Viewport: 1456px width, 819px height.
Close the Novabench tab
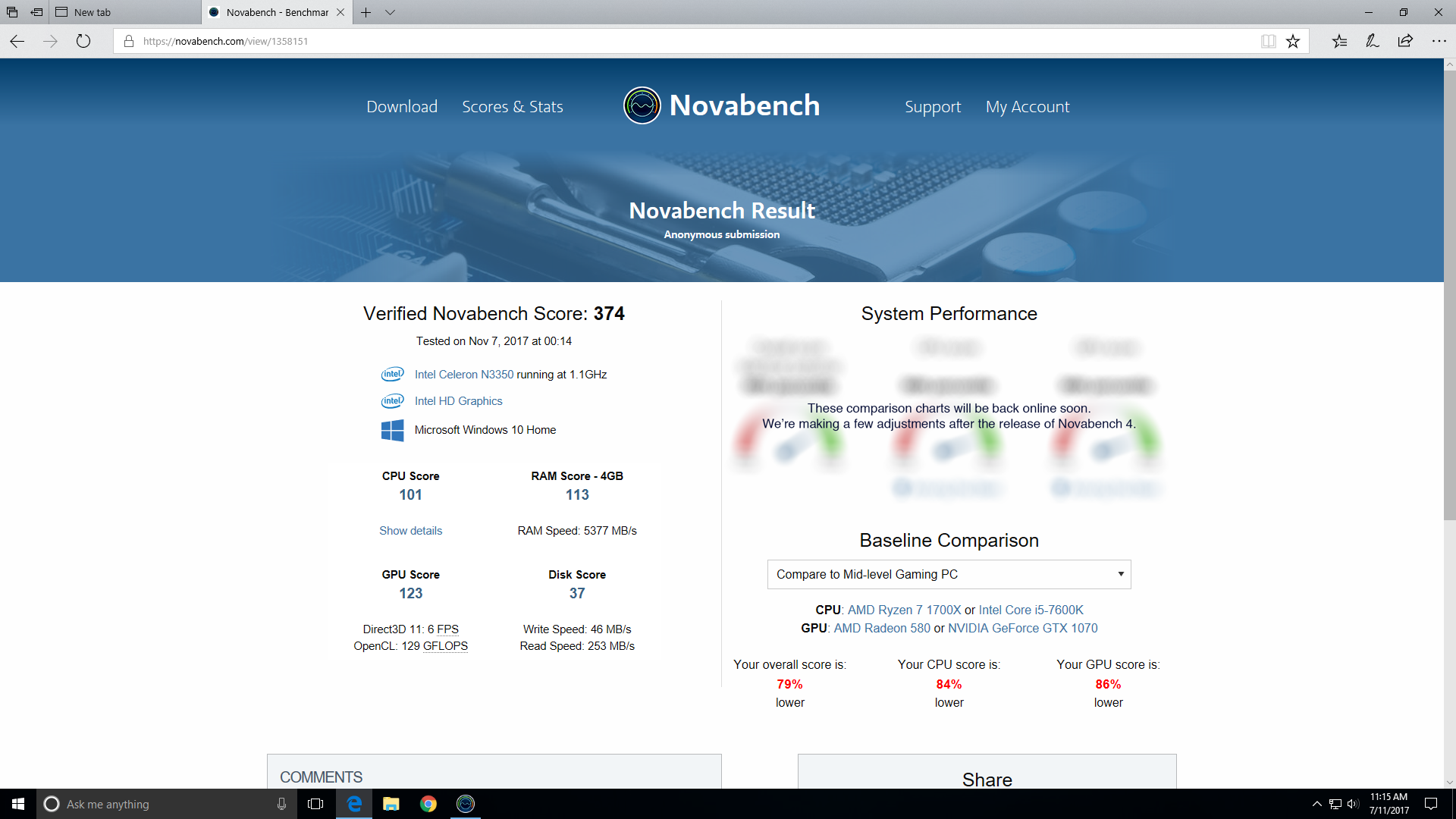(340, 12)
